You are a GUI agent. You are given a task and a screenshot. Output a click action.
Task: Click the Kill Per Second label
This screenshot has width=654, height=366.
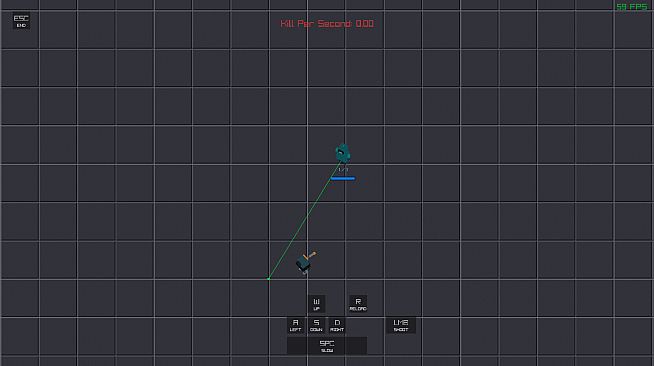316,24
